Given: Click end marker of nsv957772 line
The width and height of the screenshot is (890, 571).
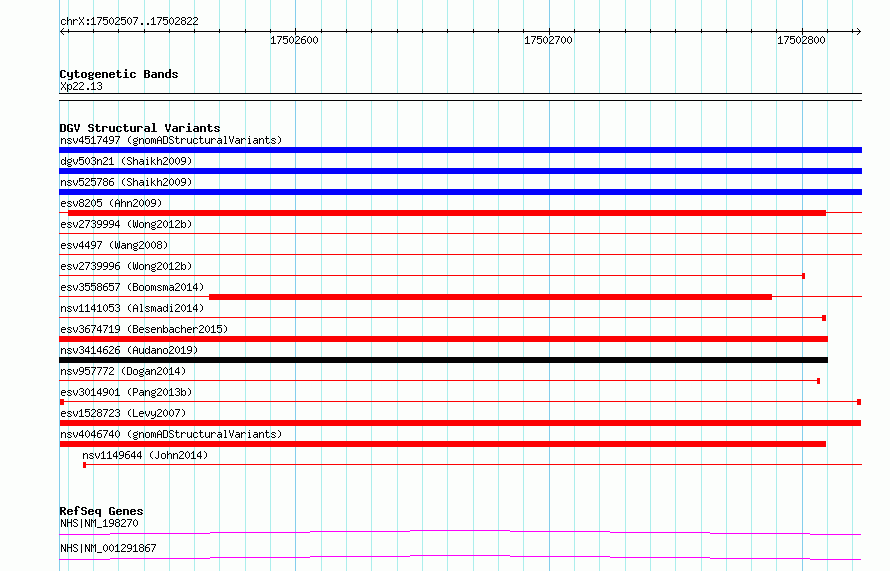Looking at the screenshot, I should pyautogui.click(x=818, y=381).
